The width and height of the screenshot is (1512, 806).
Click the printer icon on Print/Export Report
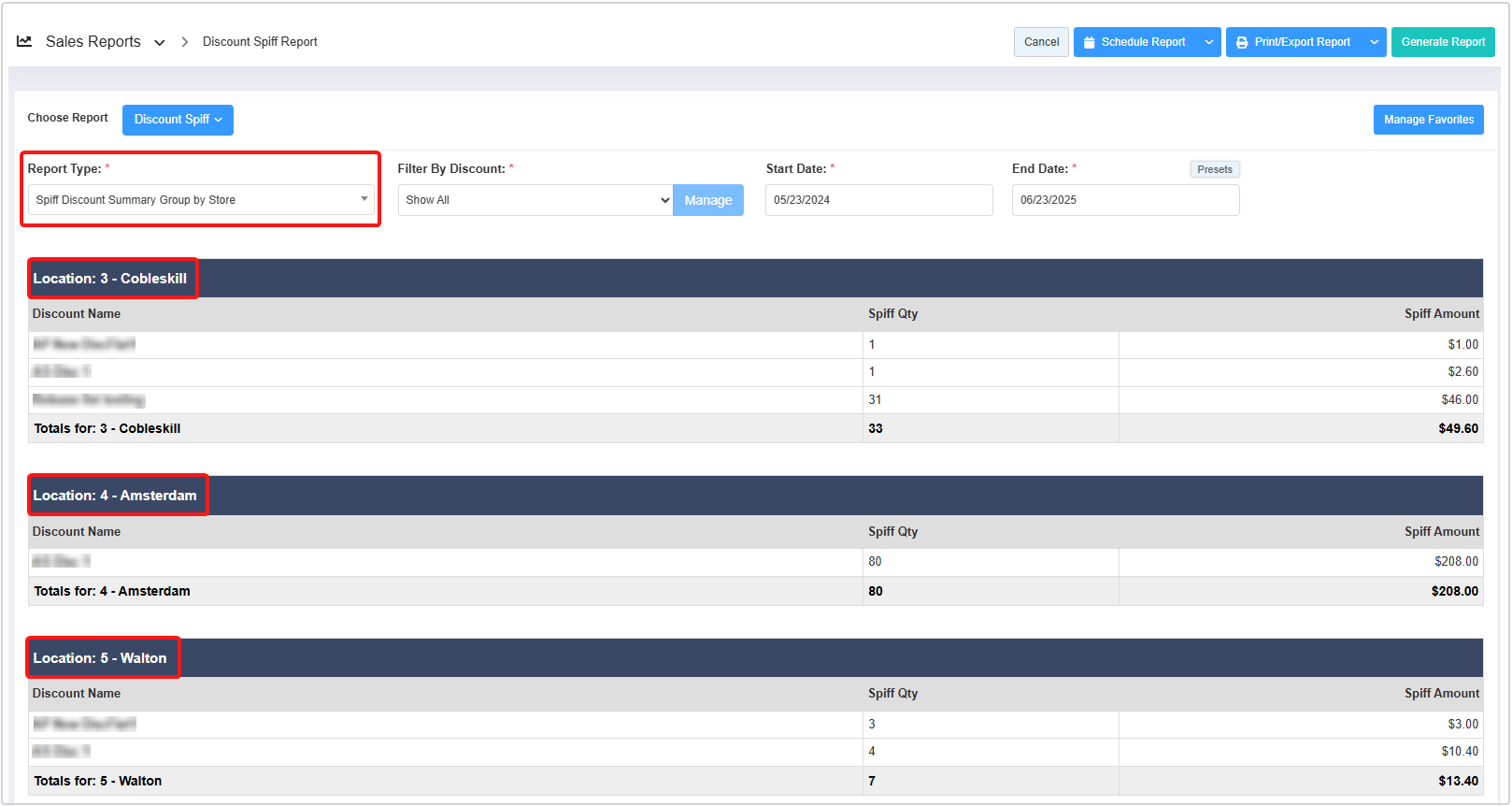1242,42
